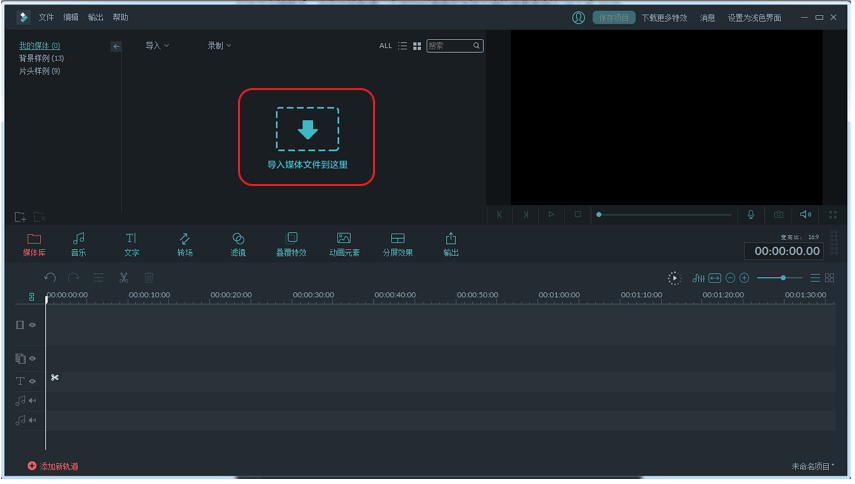Screen dimensions: 855x484
Task: Open the 滤镜 filters tab
Action: [238, 245]
